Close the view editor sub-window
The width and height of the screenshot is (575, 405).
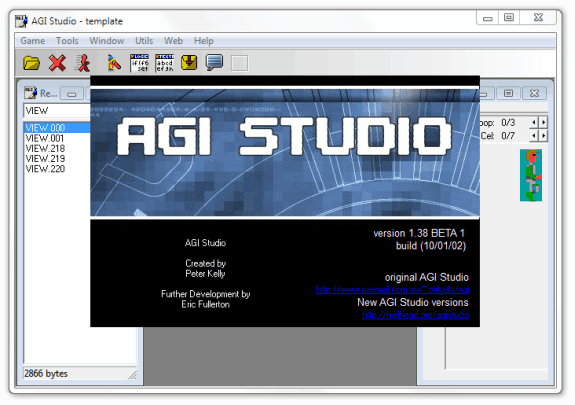click(x=534, y=93)
